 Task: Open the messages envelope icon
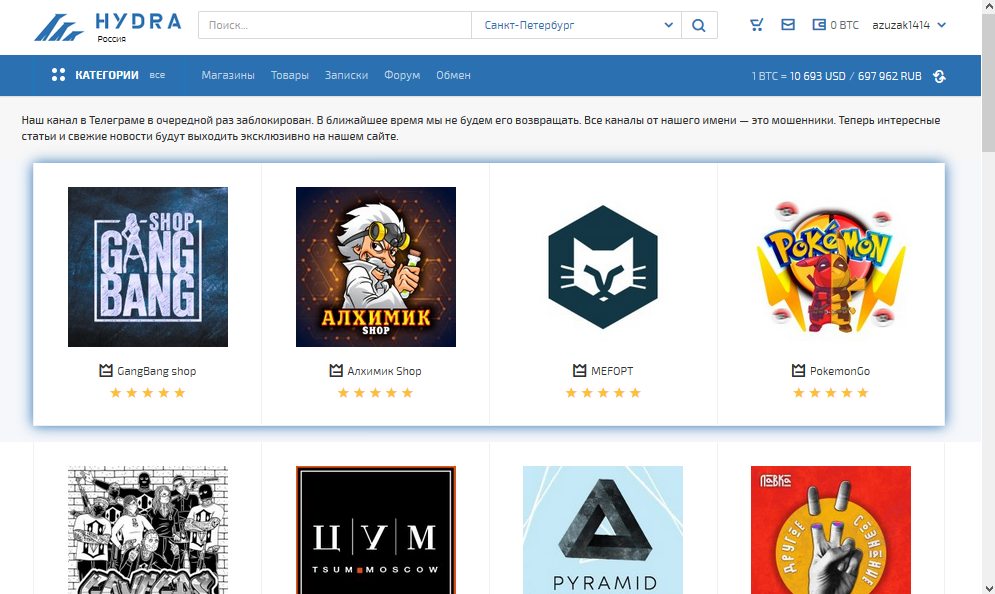point(787,25)
